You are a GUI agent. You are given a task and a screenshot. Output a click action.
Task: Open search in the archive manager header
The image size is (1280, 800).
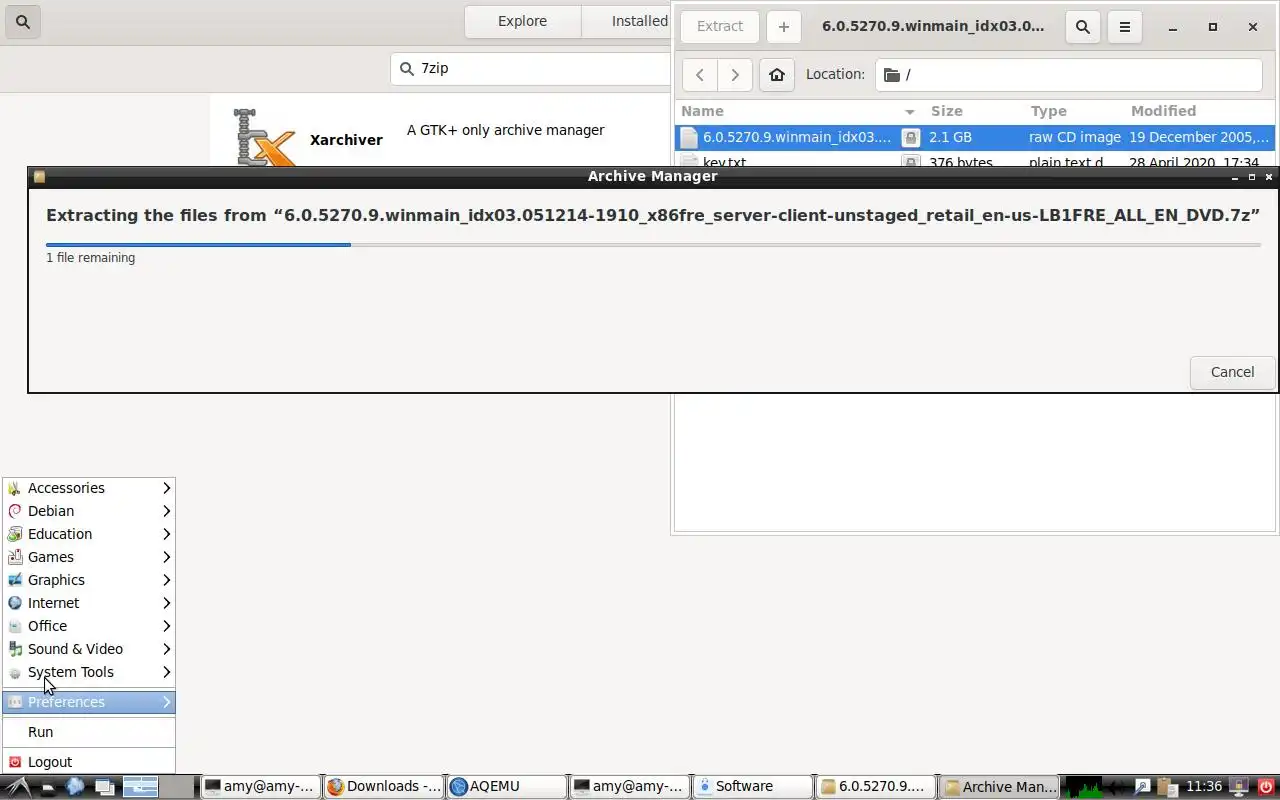point(1083,27)
